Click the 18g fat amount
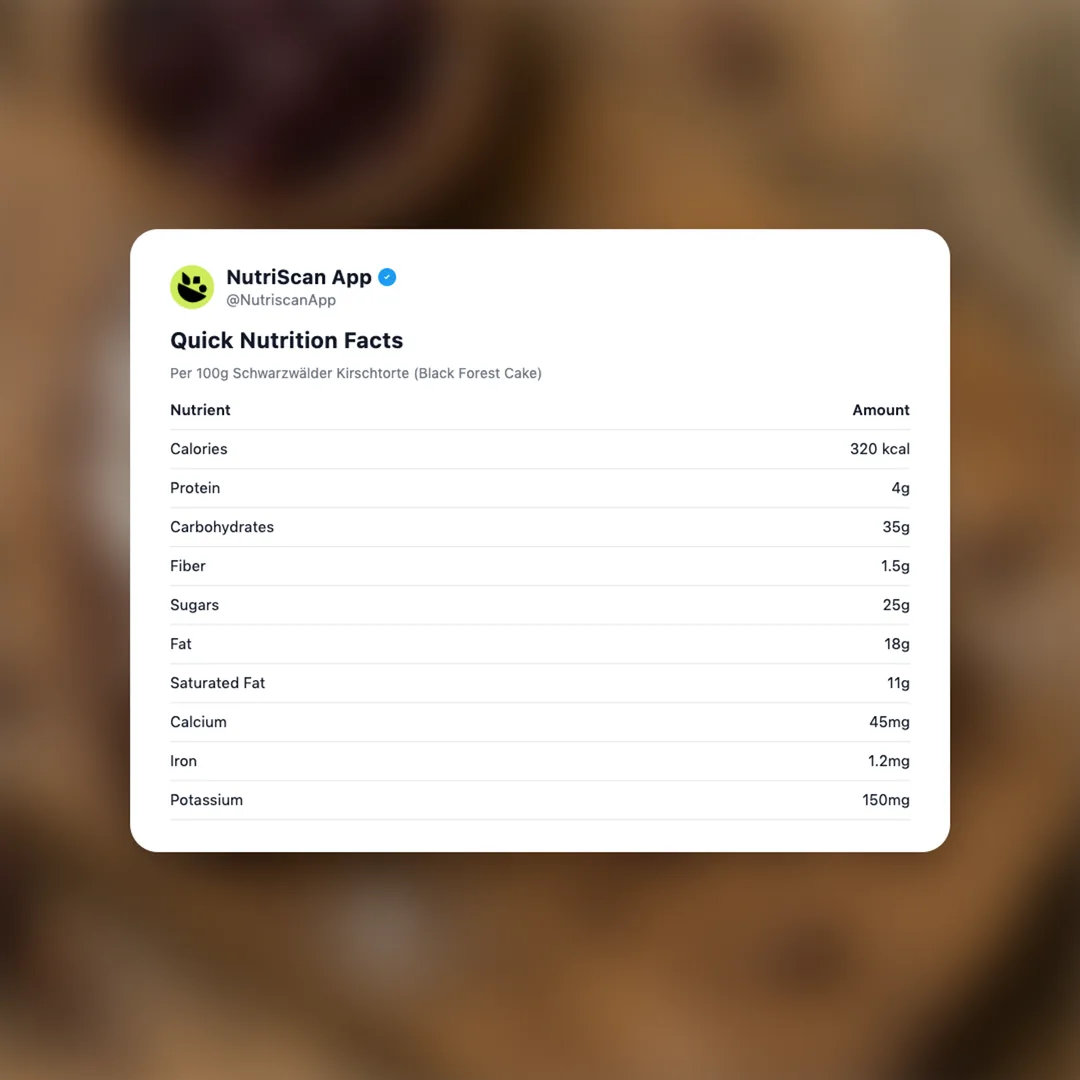 896,644
